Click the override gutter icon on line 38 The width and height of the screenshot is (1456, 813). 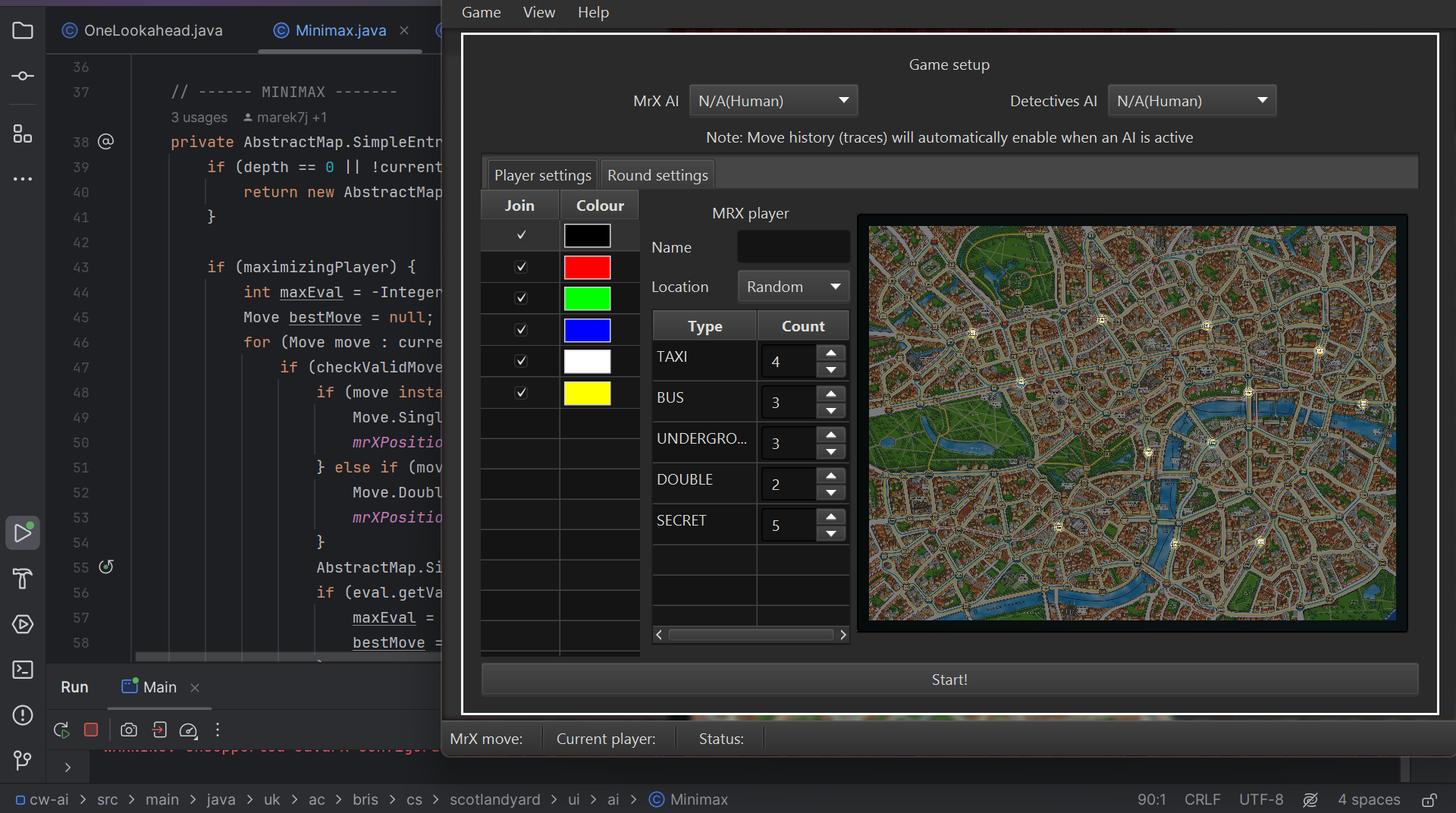106,141
